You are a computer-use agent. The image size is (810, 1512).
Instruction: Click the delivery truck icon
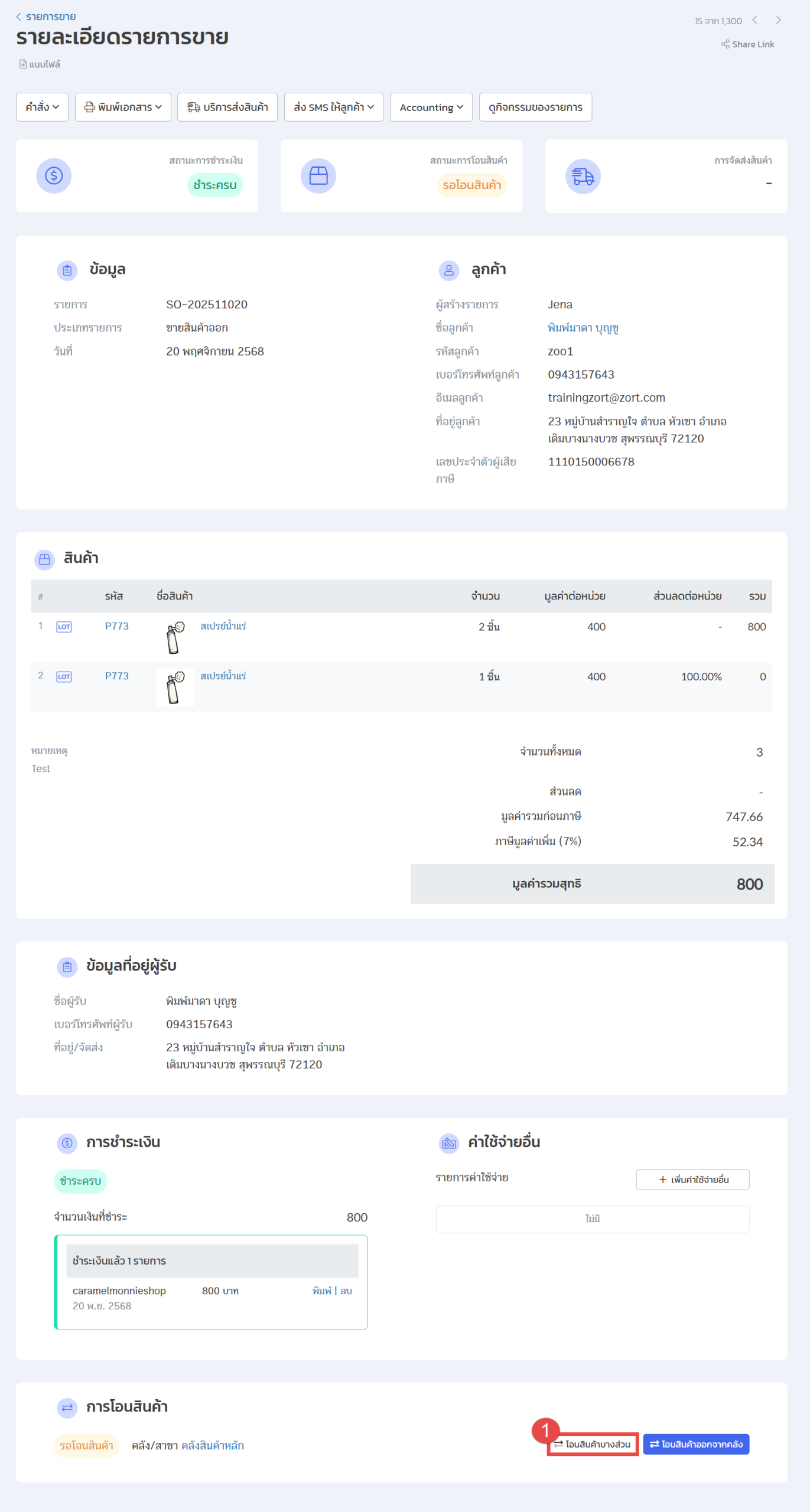point(583,176)
